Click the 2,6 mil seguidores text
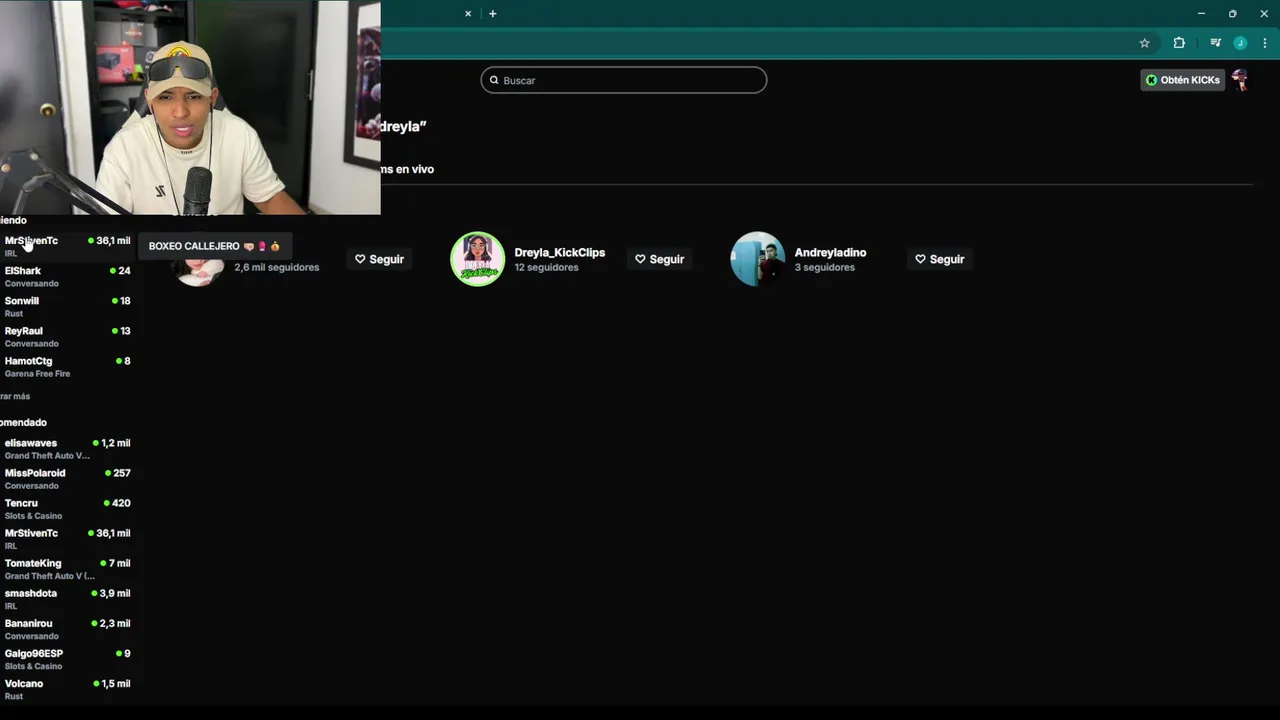1280x720 pixels. (x=277, y=267)
